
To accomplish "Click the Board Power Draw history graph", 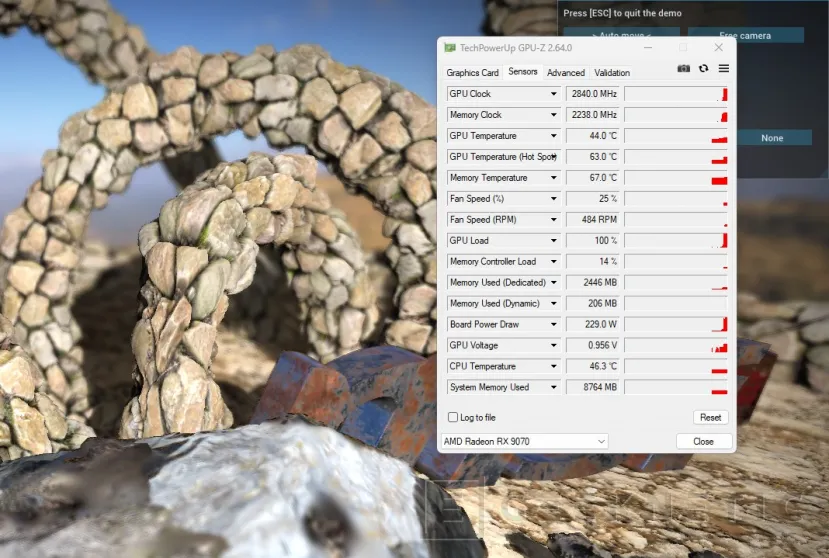I will coord(676,324).
